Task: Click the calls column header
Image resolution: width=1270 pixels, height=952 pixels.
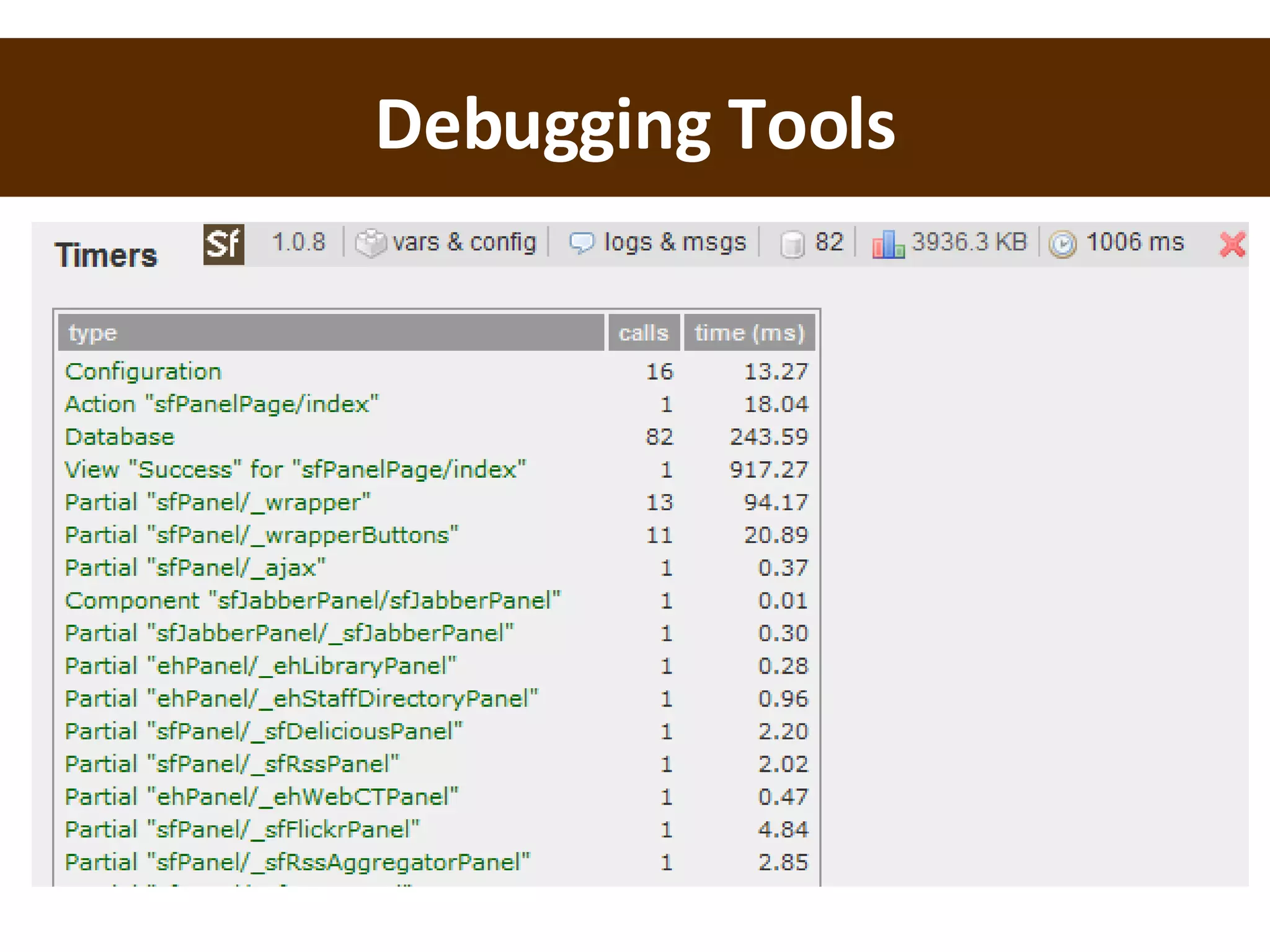Action: pyautogui.click(x=644, y=333)
